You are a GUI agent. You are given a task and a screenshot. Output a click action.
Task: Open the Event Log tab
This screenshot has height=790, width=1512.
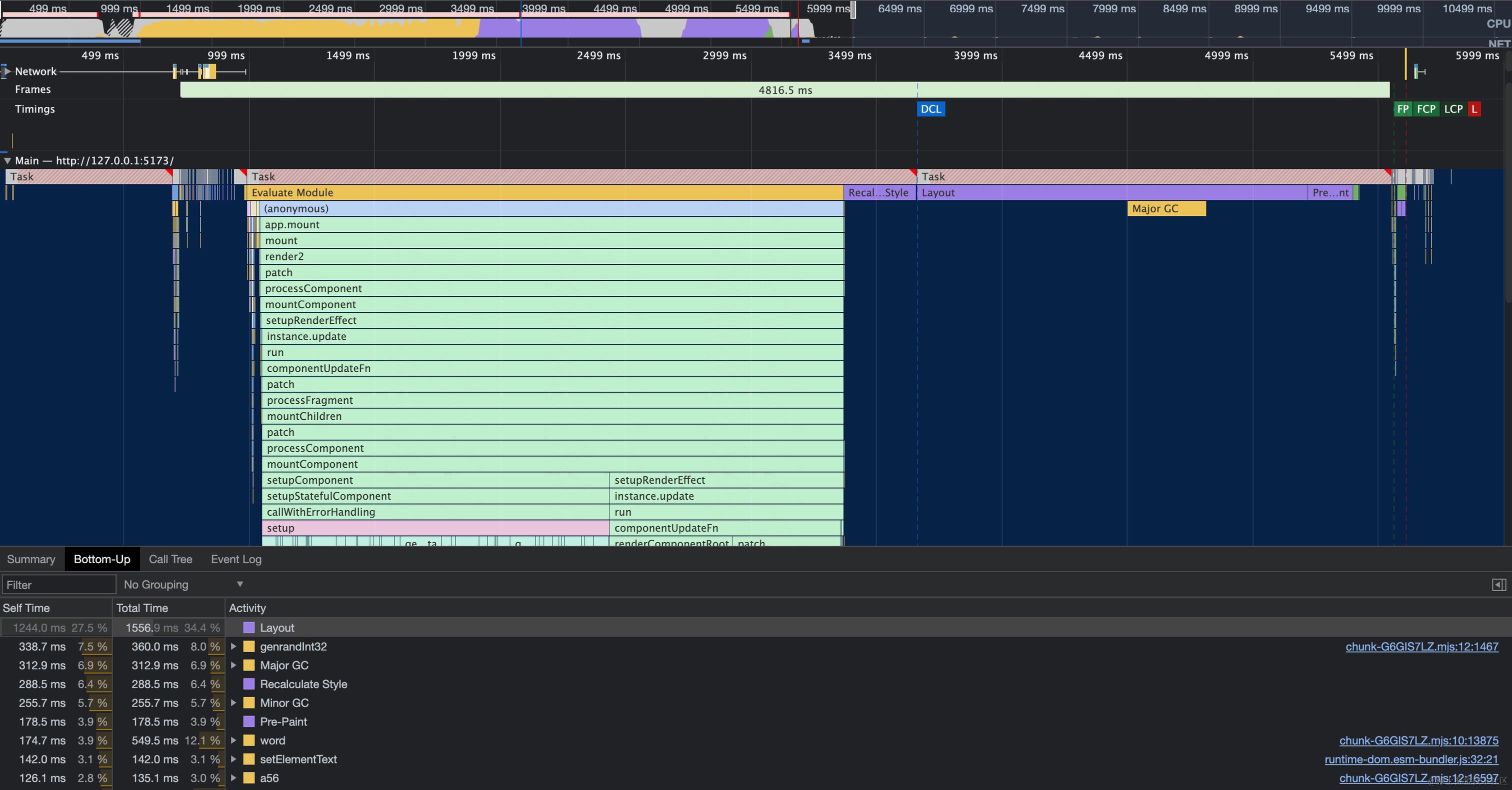point(236,559)
